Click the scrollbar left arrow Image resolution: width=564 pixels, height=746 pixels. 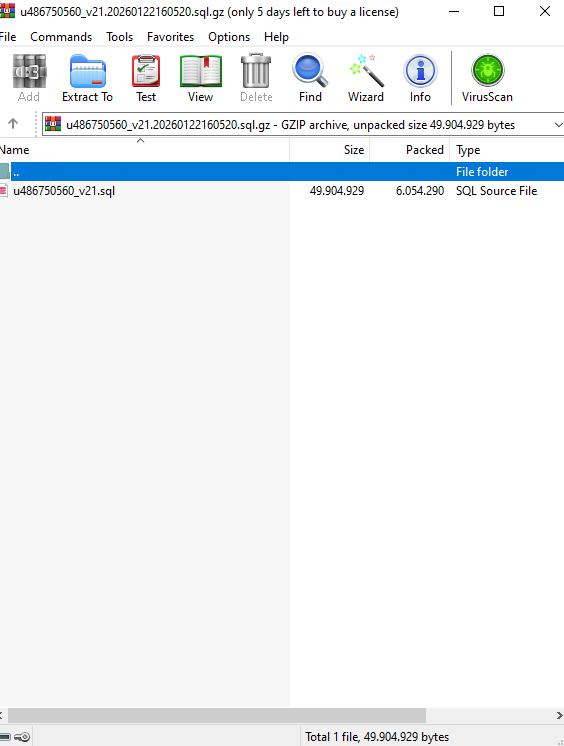[x=2, y=715]
